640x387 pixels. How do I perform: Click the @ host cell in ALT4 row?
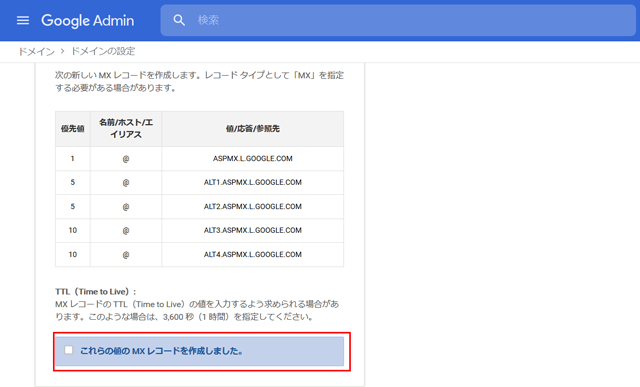126,254
